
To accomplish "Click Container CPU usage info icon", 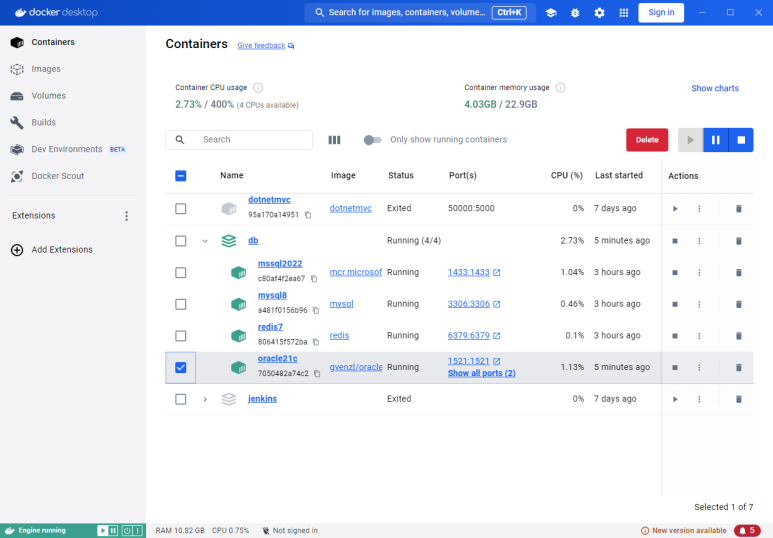I will (x=258, y=88).
